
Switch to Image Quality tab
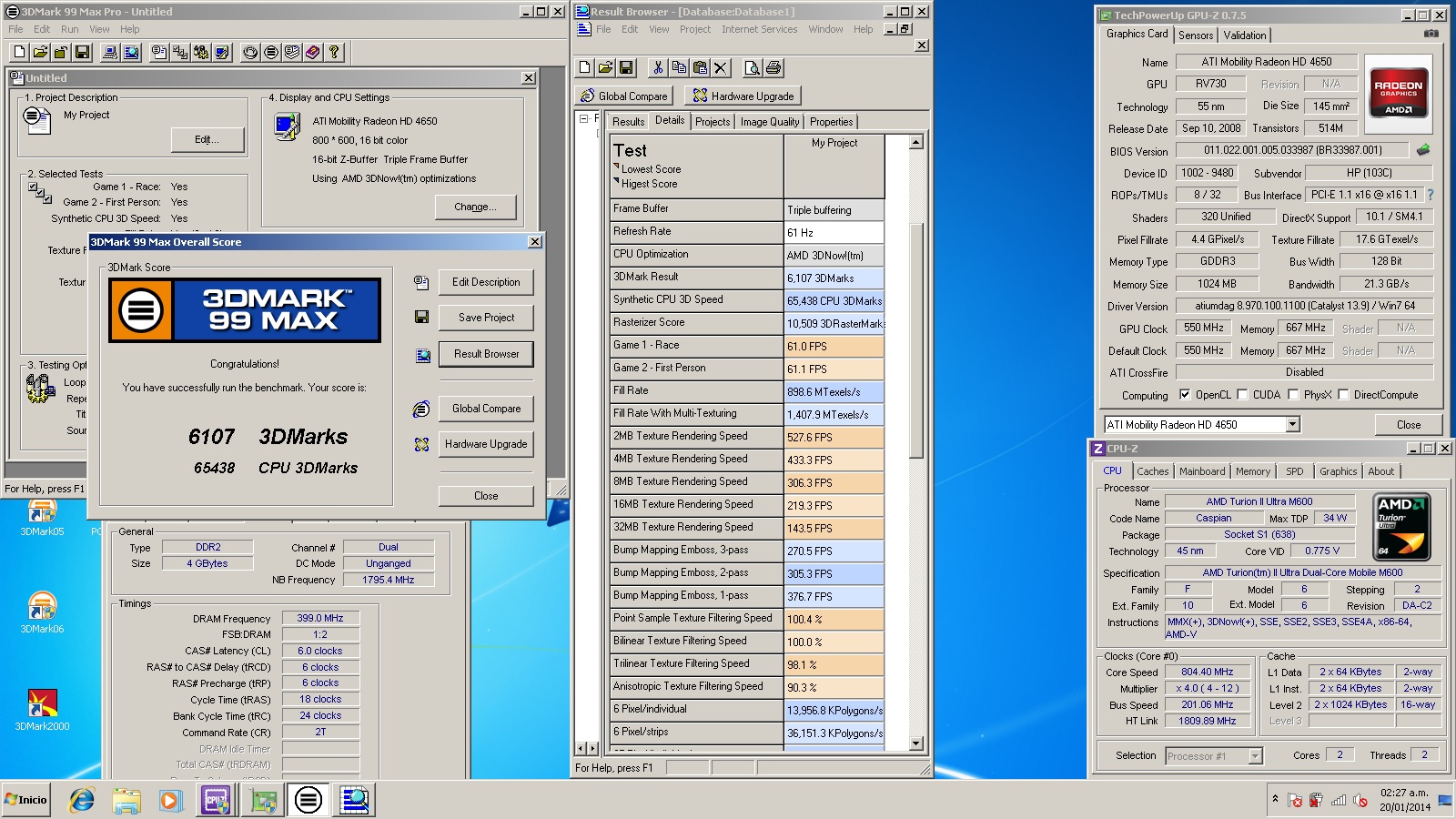tap(770, 122)
